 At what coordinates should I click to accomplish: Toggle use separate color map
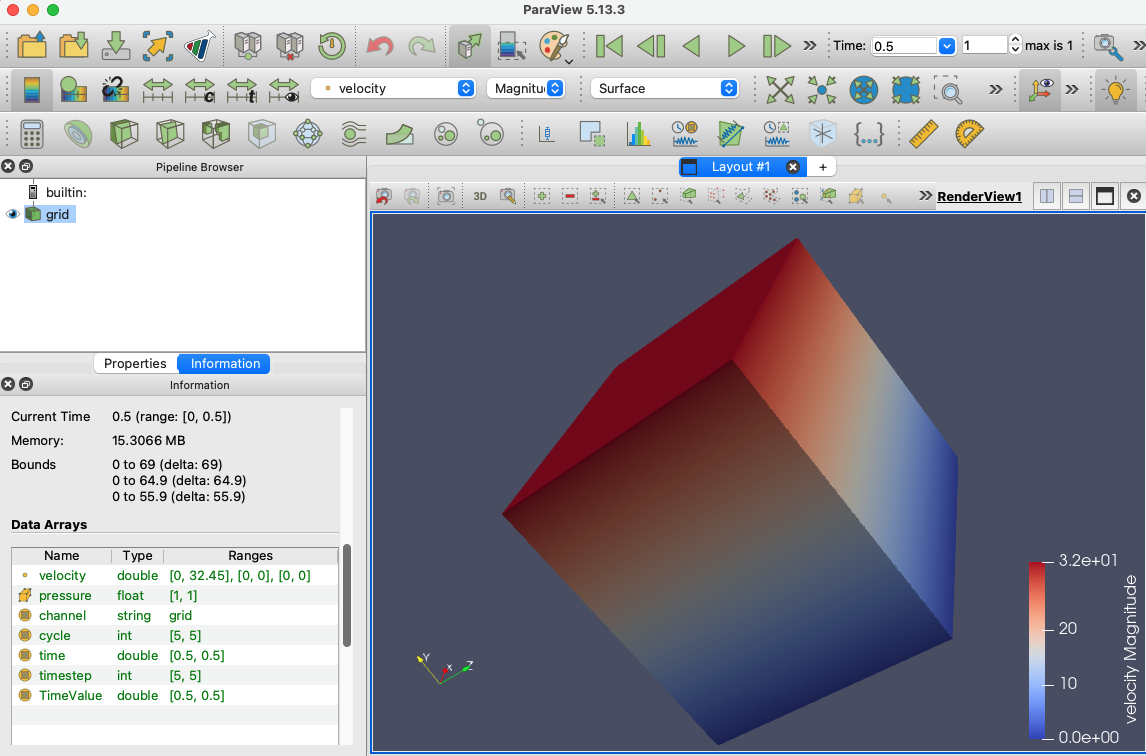(115, 89)
